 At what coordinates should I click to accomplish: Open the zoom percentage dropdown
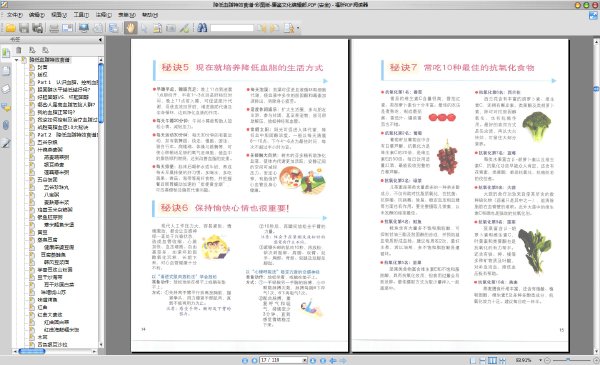[x=540, y=360]
